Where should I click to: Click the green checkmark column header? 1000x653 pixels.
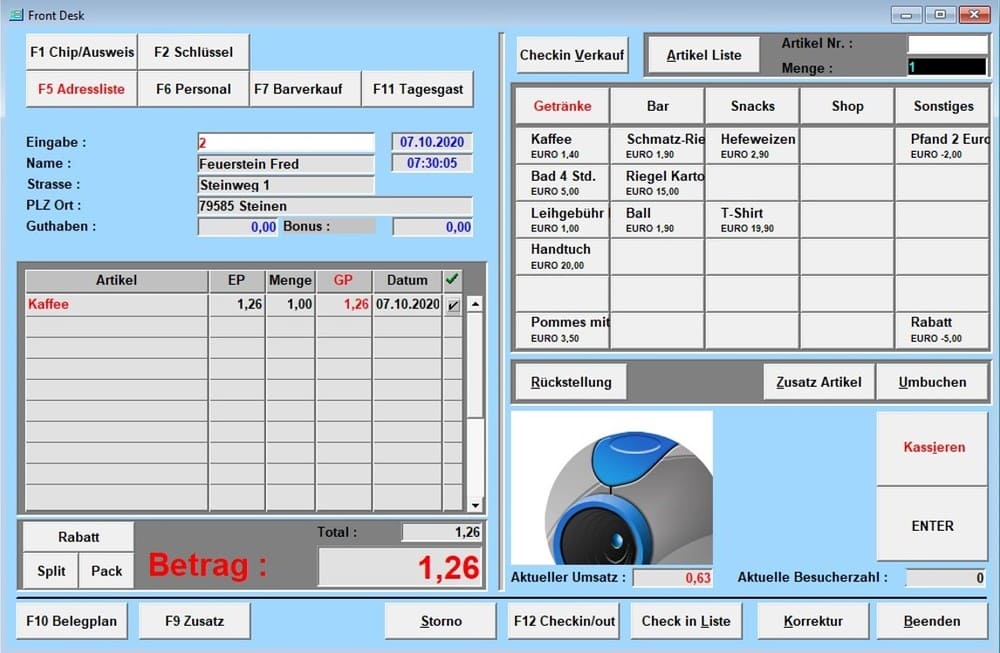(452, 280)
